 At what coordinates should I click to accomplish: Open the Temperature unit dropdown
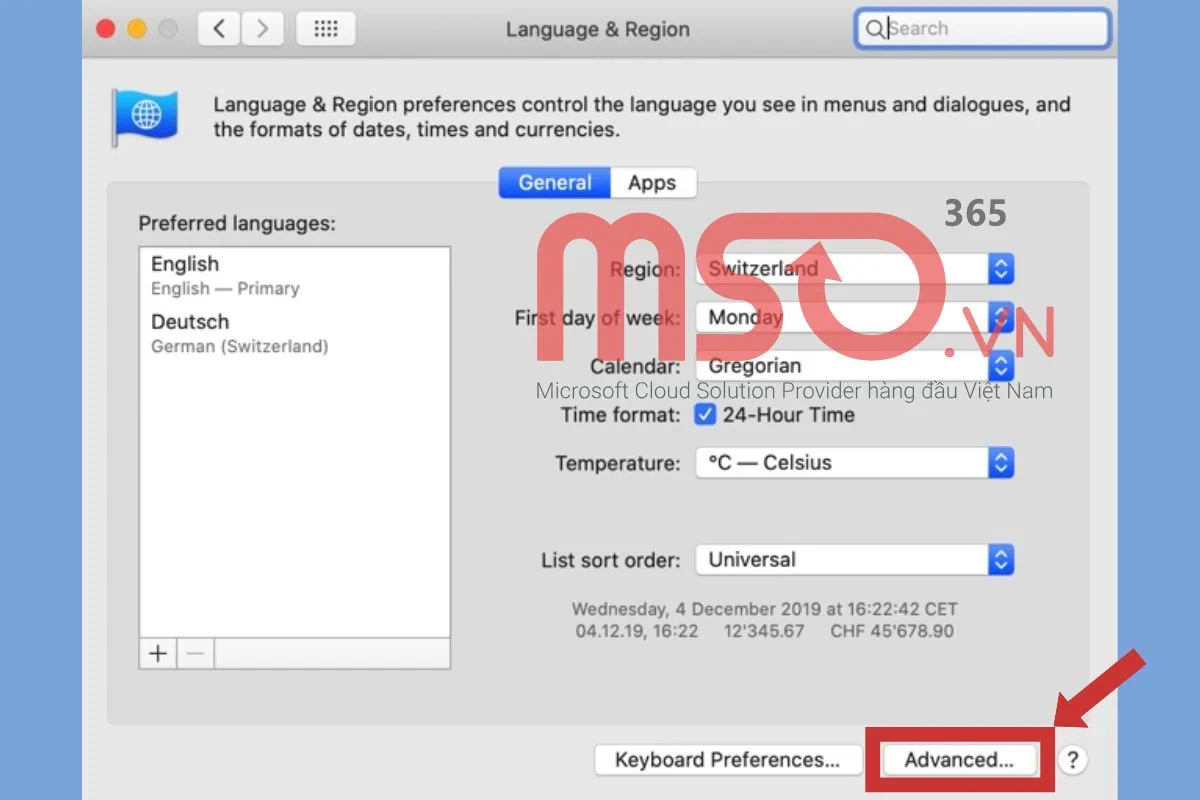tap(855, 463)
